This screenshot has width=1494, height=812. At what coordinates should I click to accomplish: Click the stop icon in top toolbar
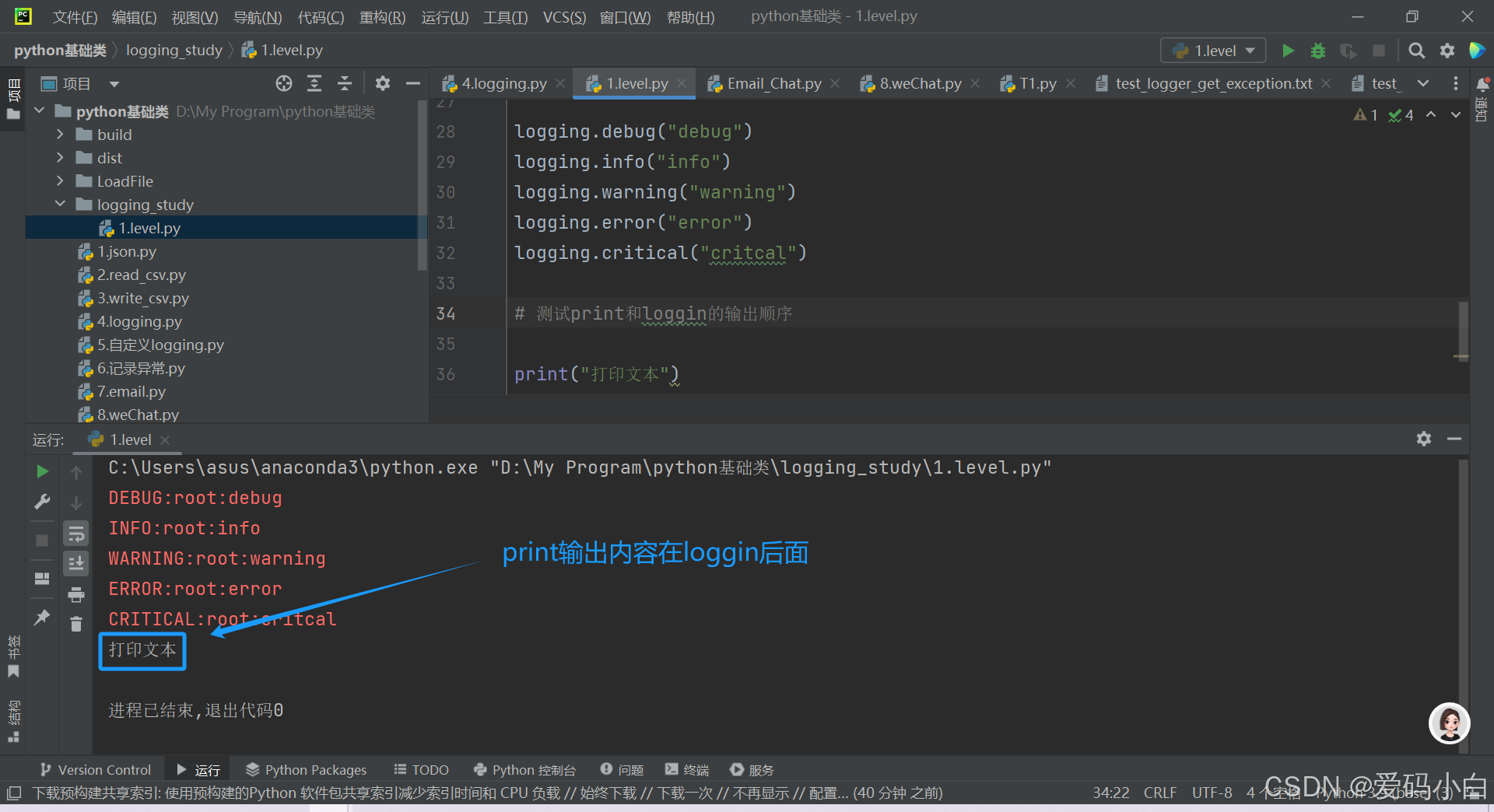tap(1378, 51)
